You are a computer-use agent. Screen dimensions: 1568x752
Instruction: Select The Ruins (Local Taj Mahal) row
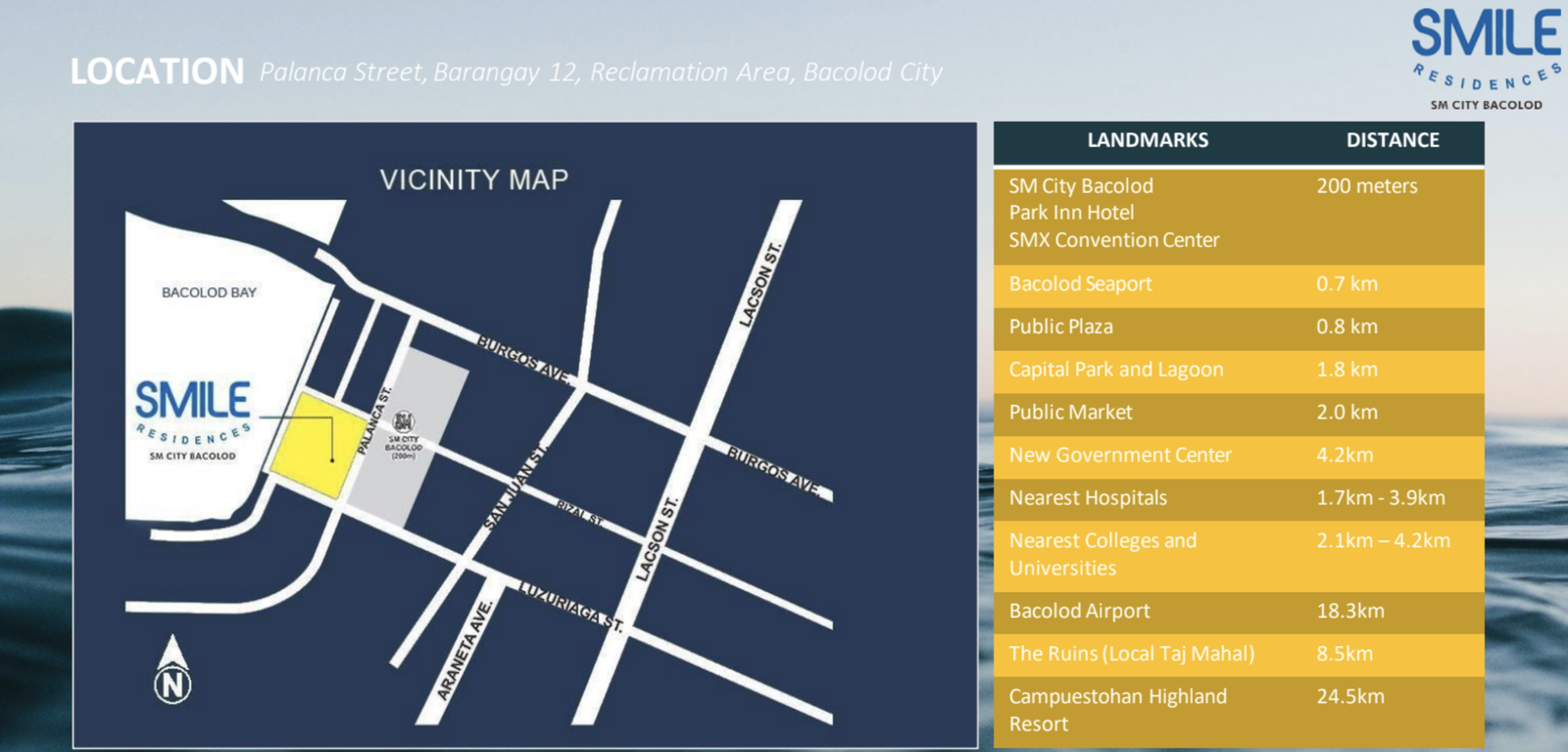(x=1239, y=654)
